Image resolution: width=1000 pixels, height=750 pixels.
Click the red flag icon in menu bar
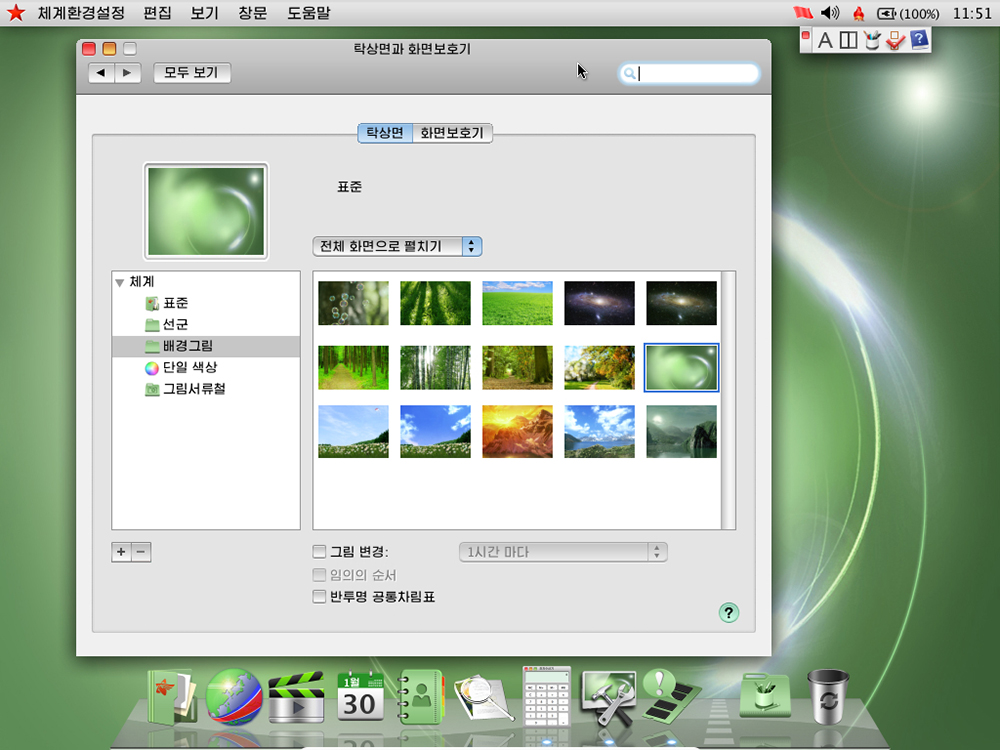coord(803,13)
